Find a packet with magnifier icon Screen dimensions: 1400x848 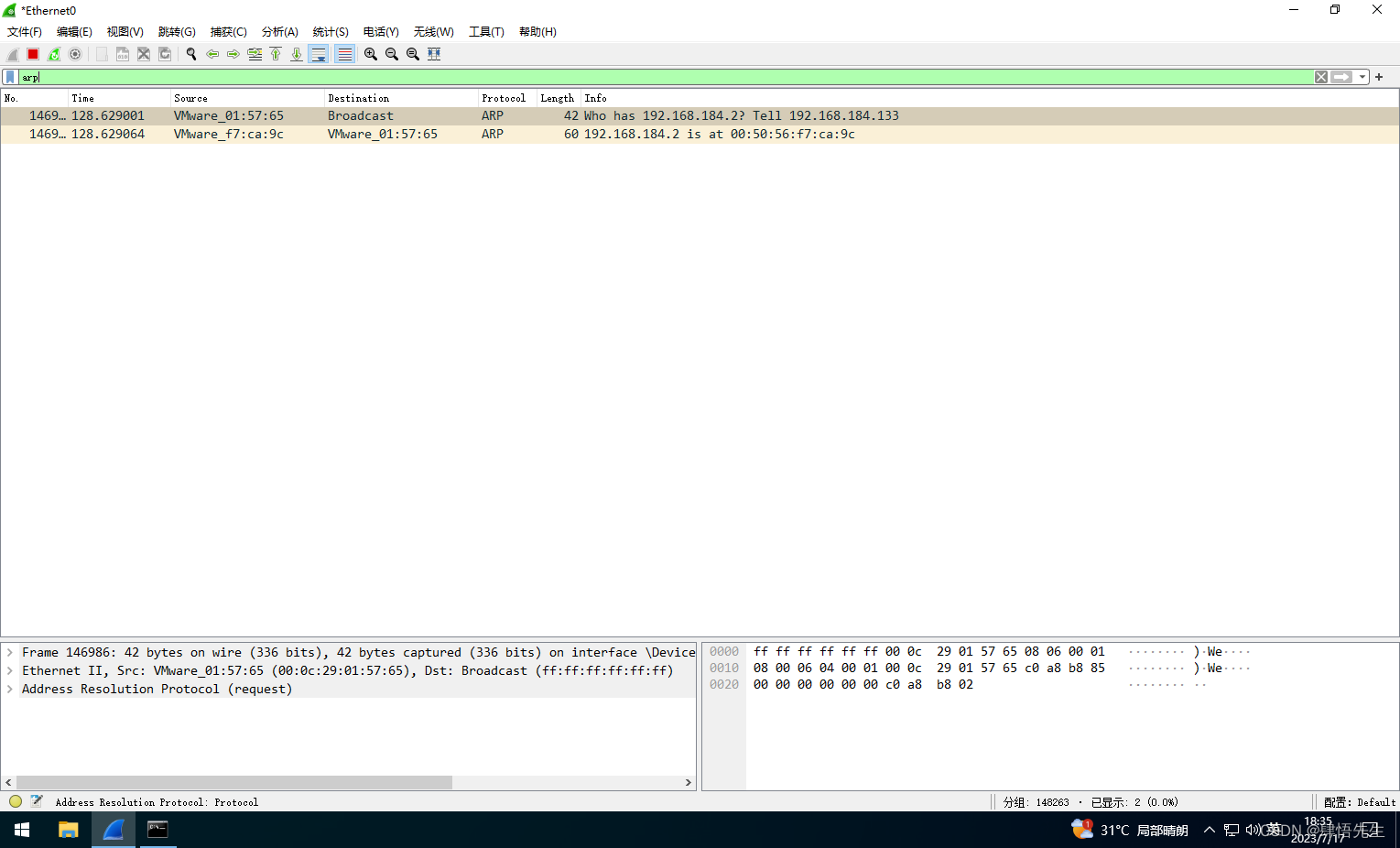(191, 54)
